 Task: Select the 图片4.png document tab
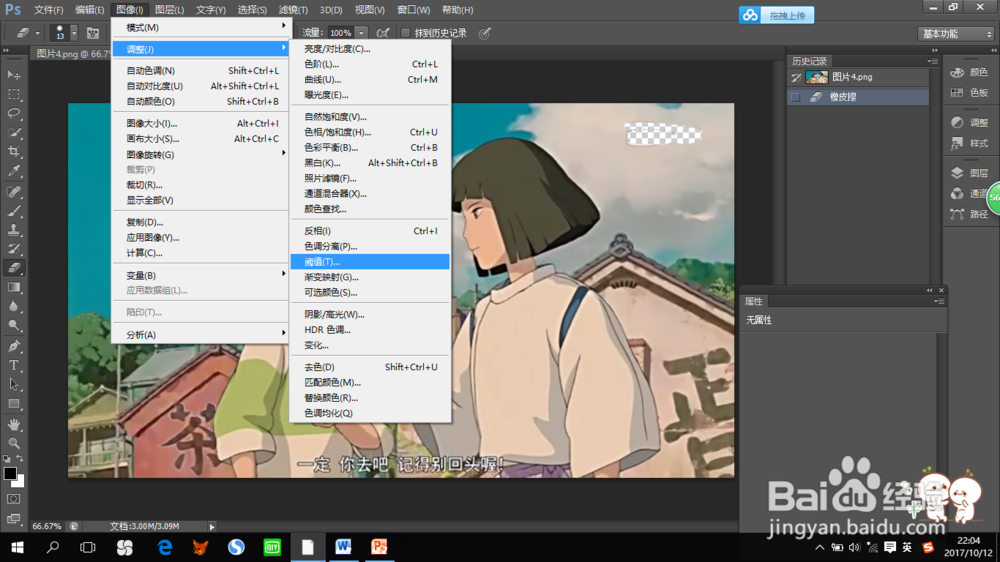(x=72, y=54)
